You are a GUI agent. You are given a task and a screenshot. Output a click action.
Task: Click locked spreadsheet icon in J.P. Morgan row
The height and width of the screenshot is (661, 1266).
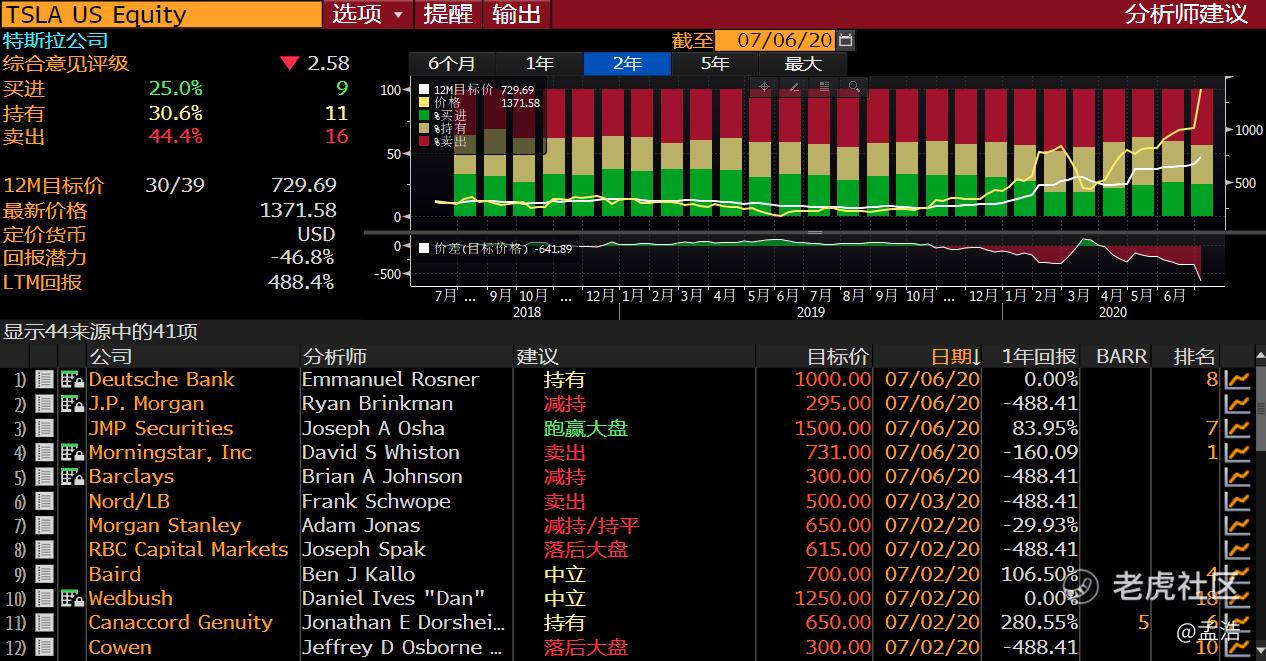(x=72, y=404)
